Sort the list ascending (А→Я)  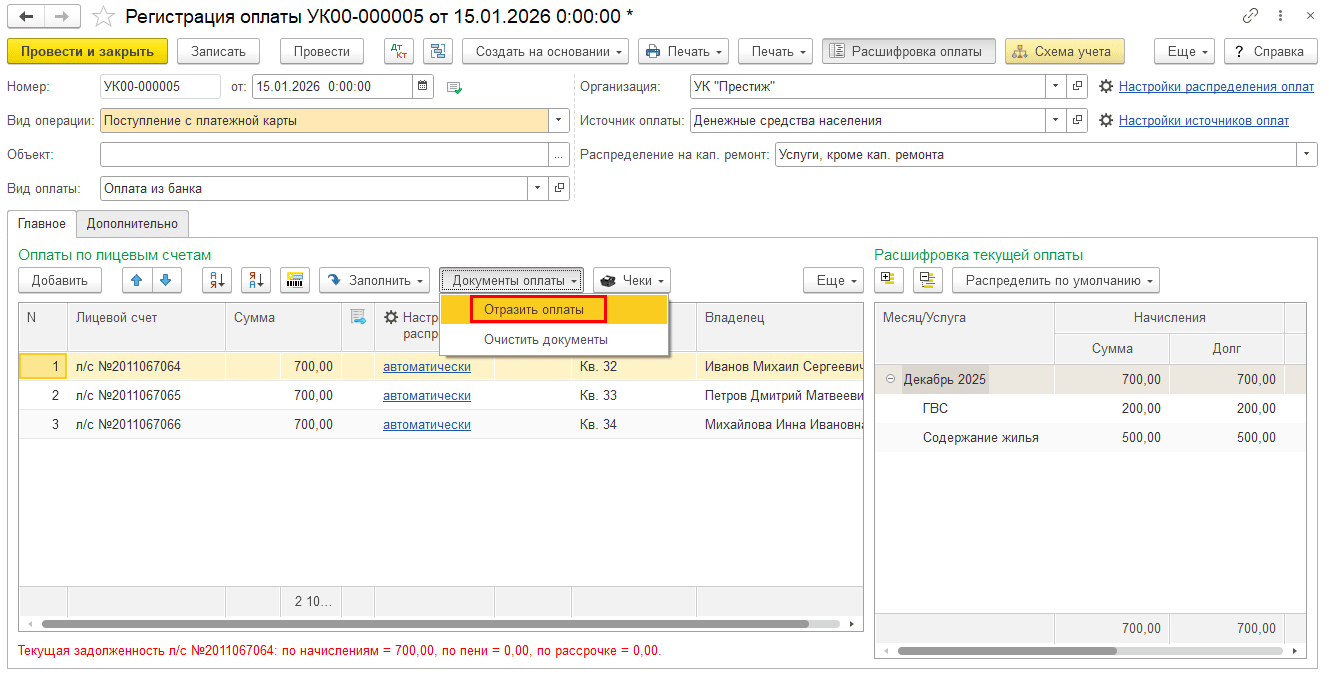(x=217, y=281)
